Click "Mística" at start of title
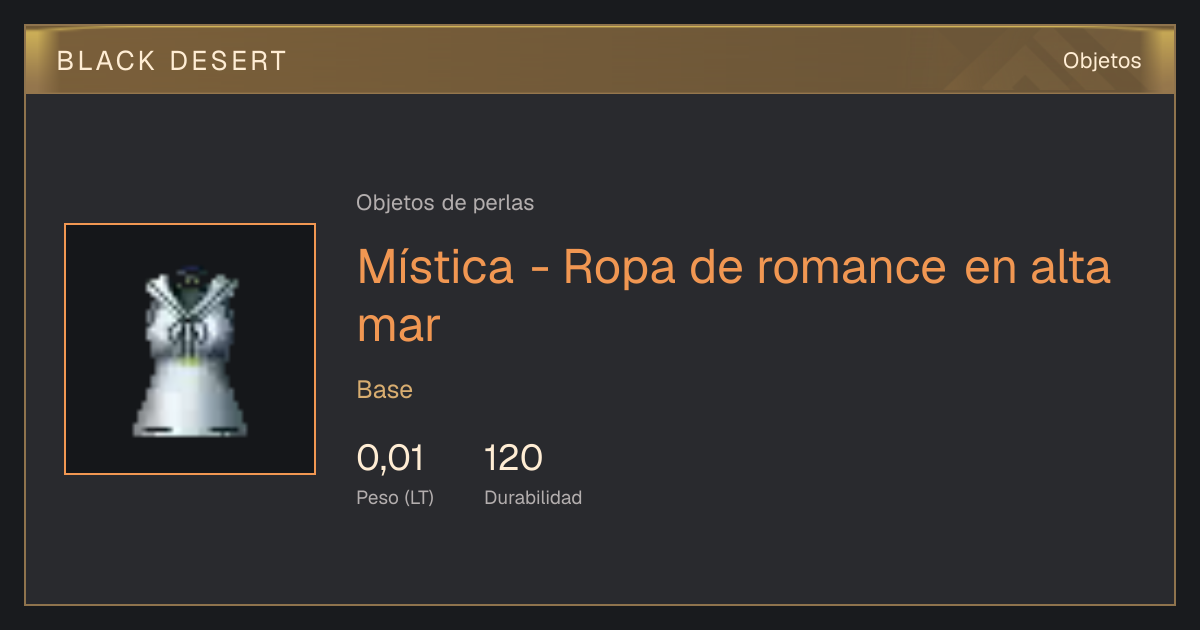This screenshot has width=1200, height=630. coord(436,267)
